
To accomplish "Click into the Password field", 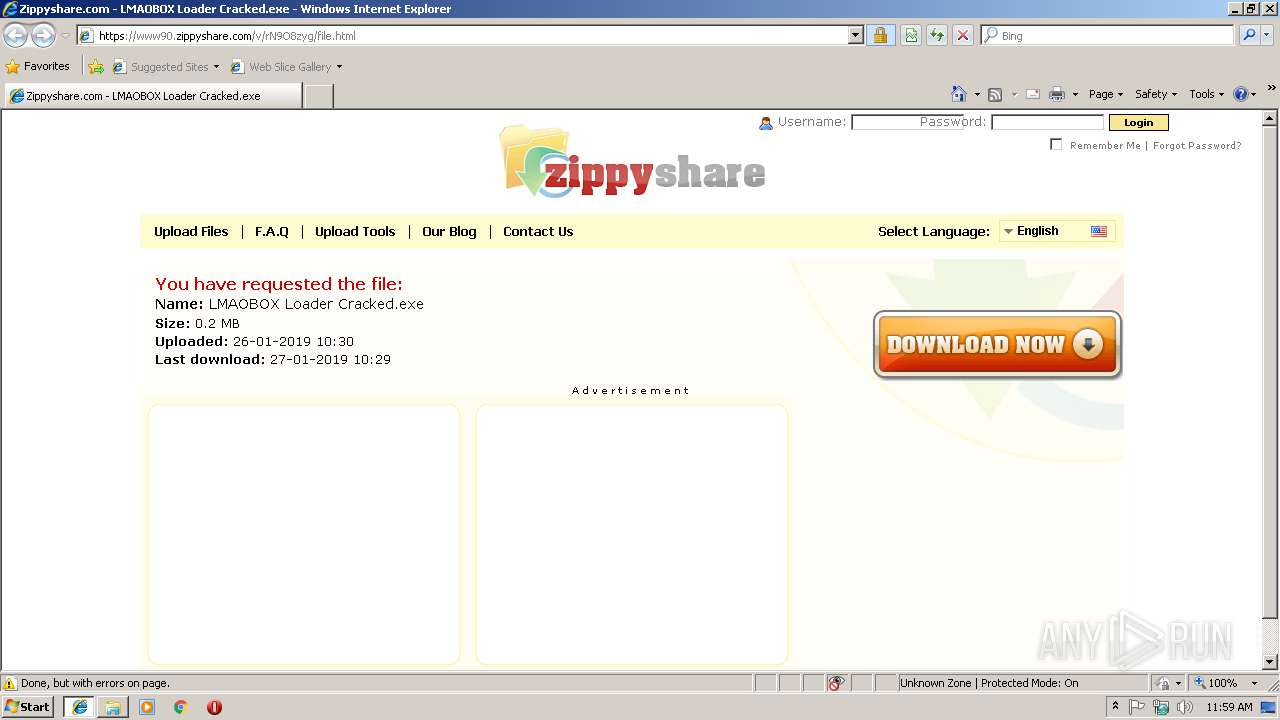I will (1047, 123).
